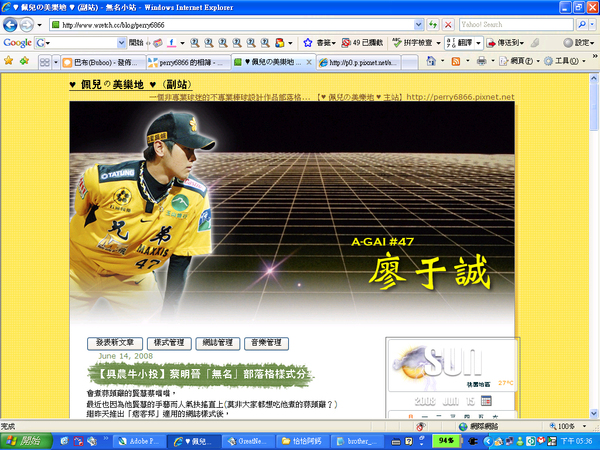
Task: Click the Home page icon
Action: (431, 61)
